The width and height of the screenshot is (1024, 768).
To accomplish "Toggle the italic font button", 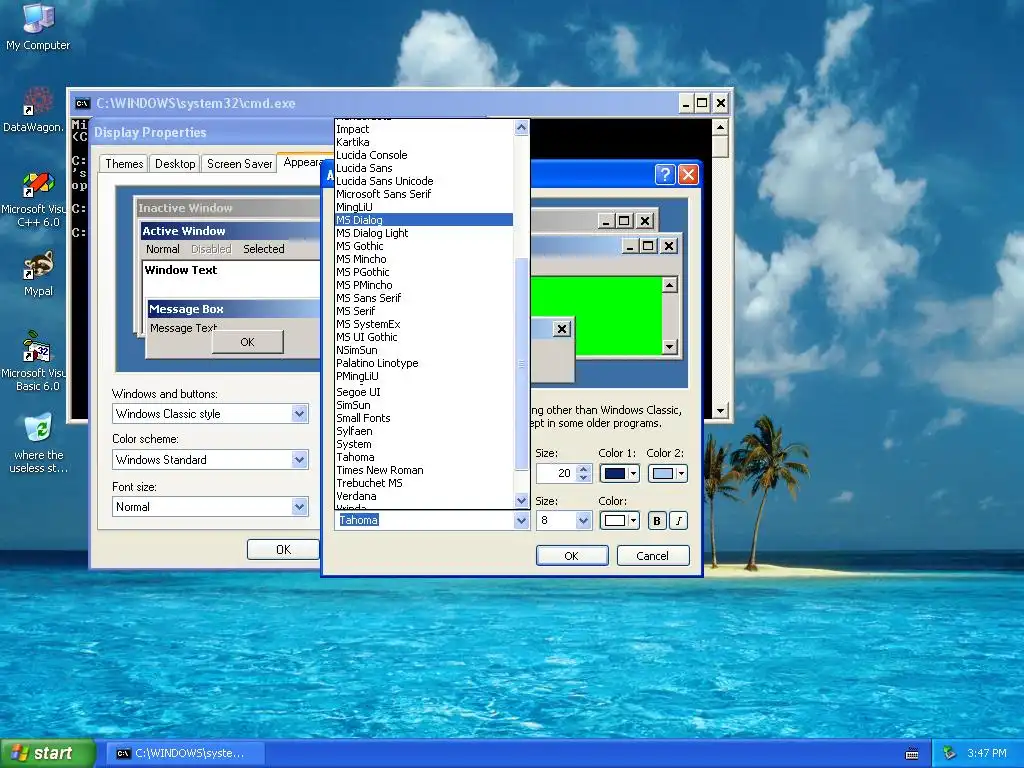I will (x=679, y=520).
